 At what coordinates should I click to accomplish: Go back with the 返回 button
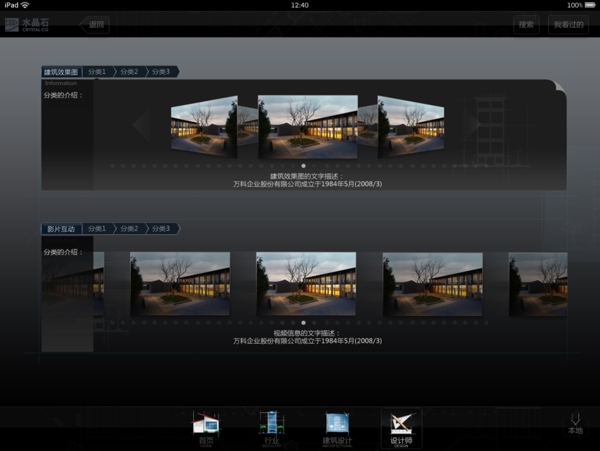click(95, 25)
